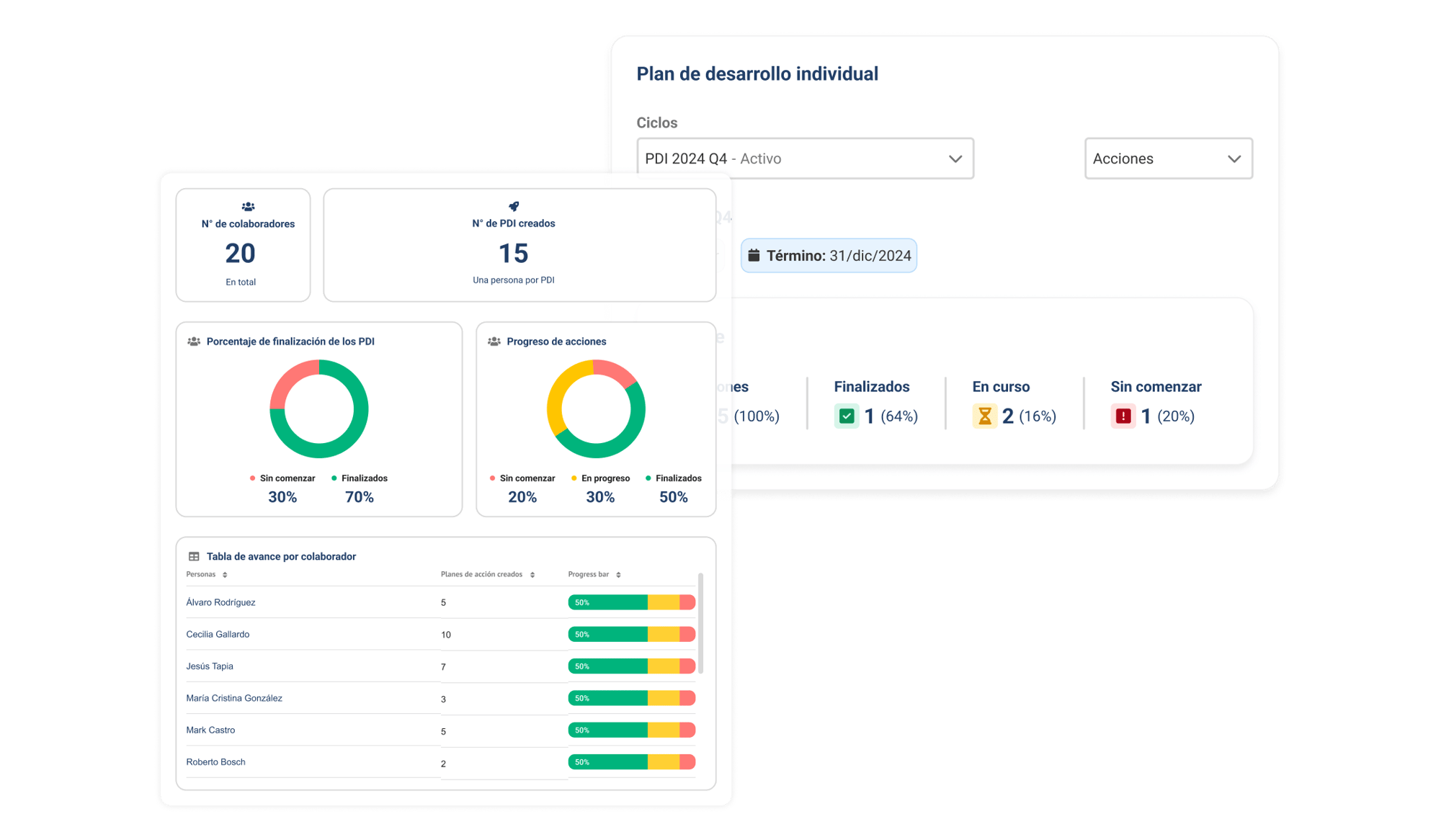Viewport: 1441px width, 840px height.
Task: Click the hourglass En curso icon
Action: pyautogui.click(x=984, y=416)
